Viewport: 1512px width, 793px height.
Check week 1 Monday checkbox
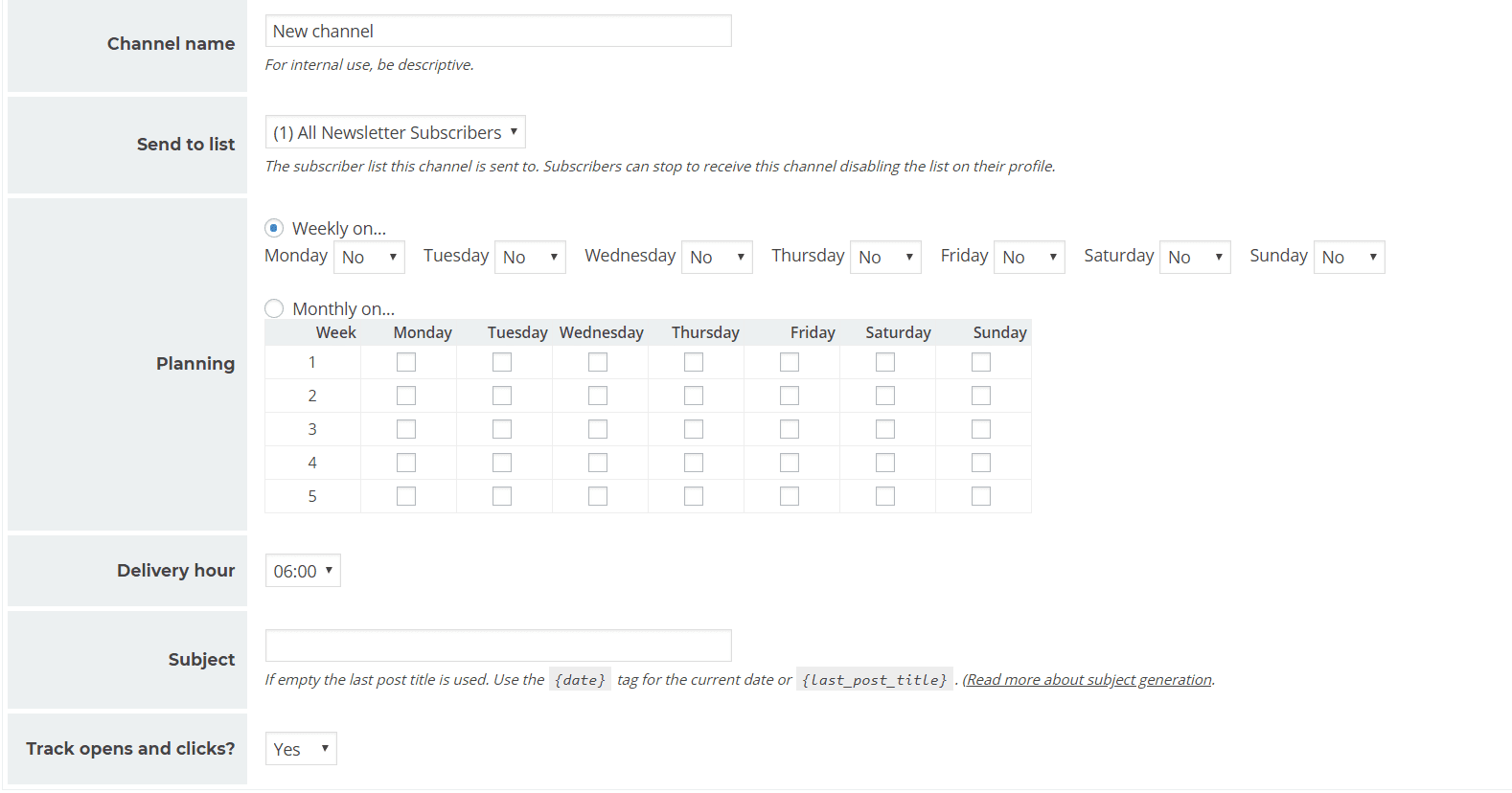click(406, 362)
